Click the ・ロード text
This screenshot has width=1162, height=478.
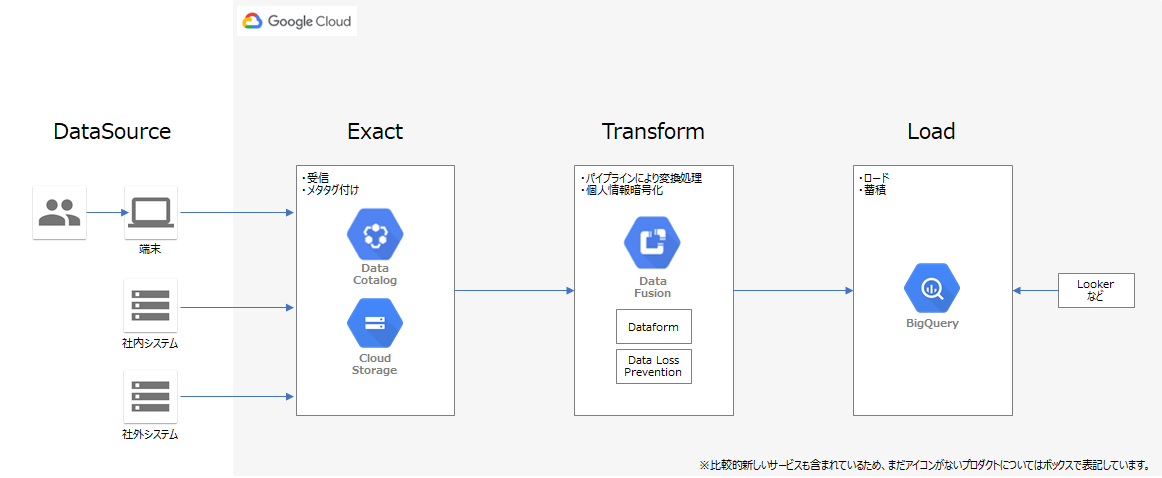[x=873, y=178]
